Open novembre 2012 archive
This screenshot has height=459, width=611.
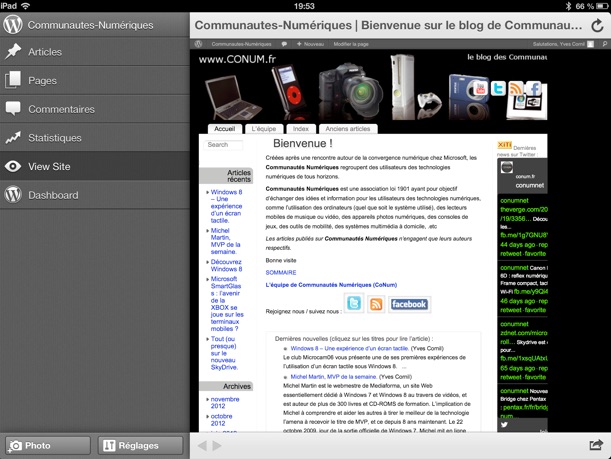pos(225,403)
